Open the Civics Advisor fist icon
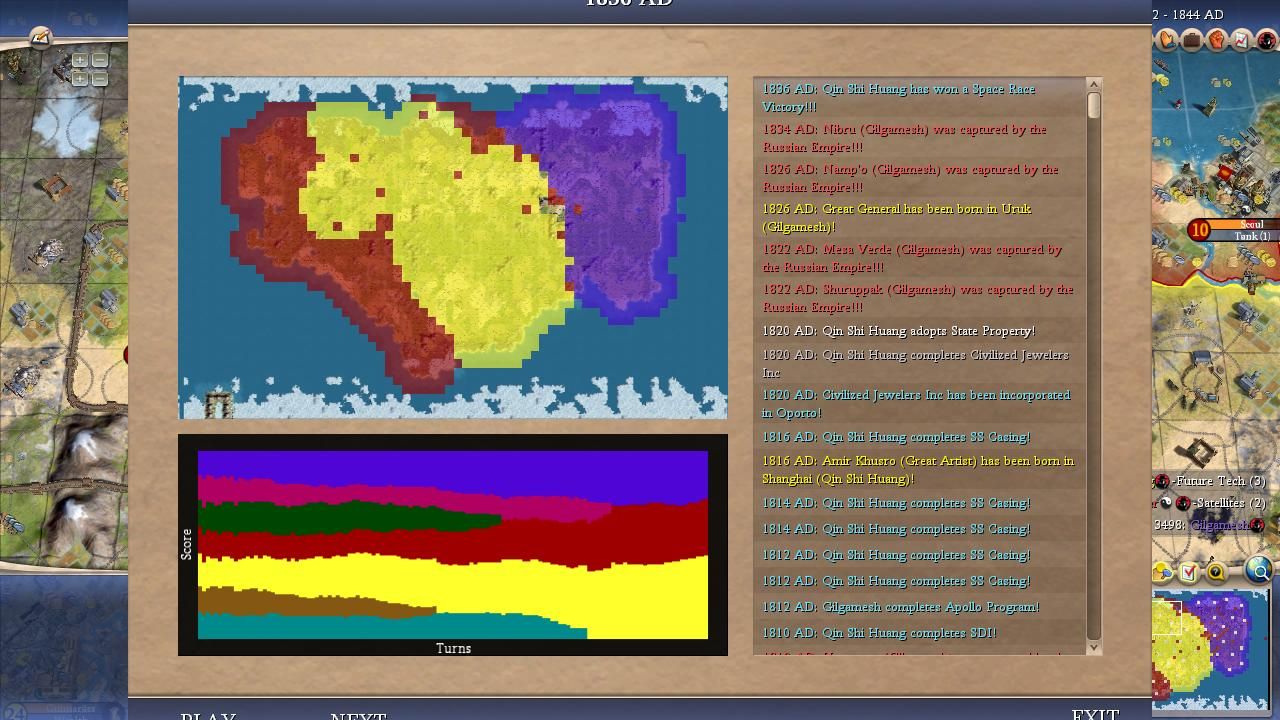The height and width of the screenshot is (720, 1280). click(1217, 40)
